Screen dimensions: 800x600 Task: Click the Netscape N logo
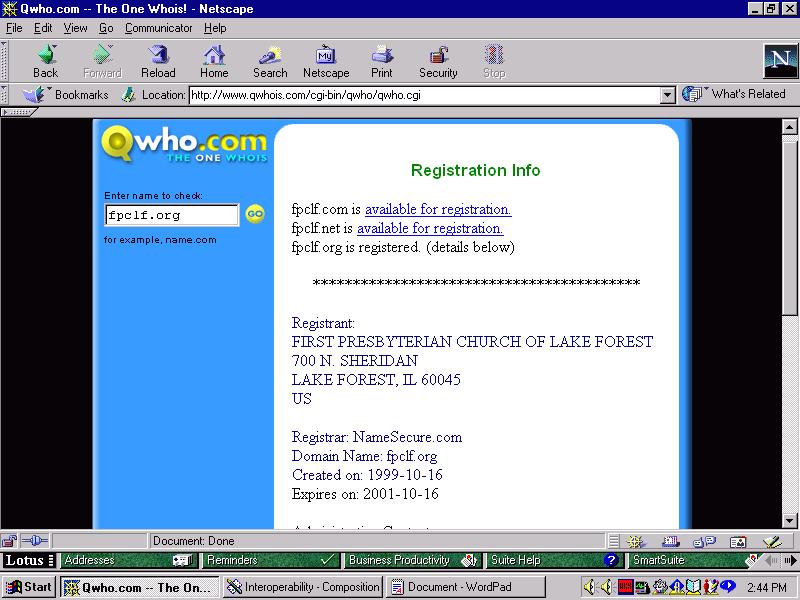[x=780, y=61]
